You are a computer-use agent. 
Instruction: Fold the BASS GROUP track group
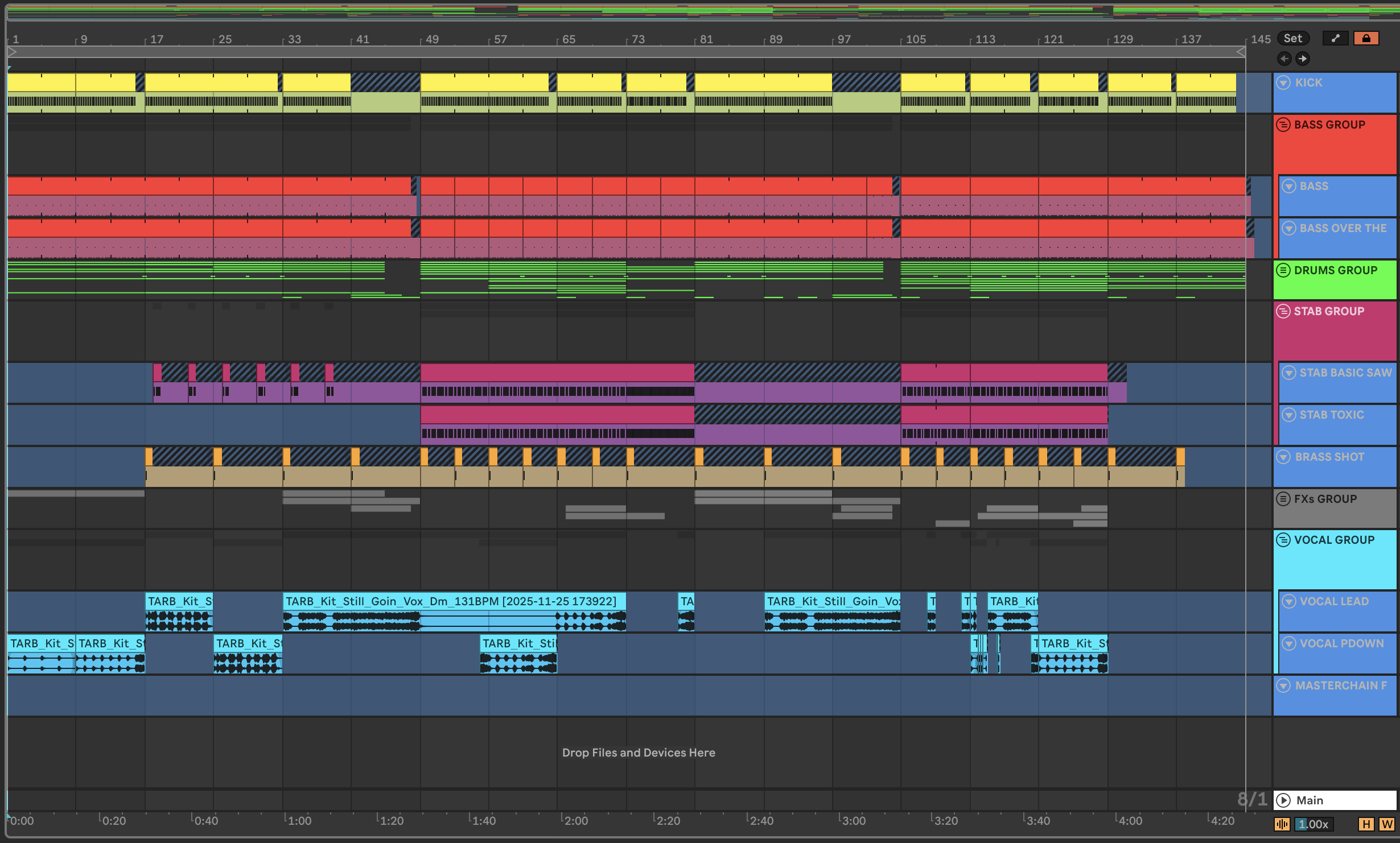point(1283,125)
